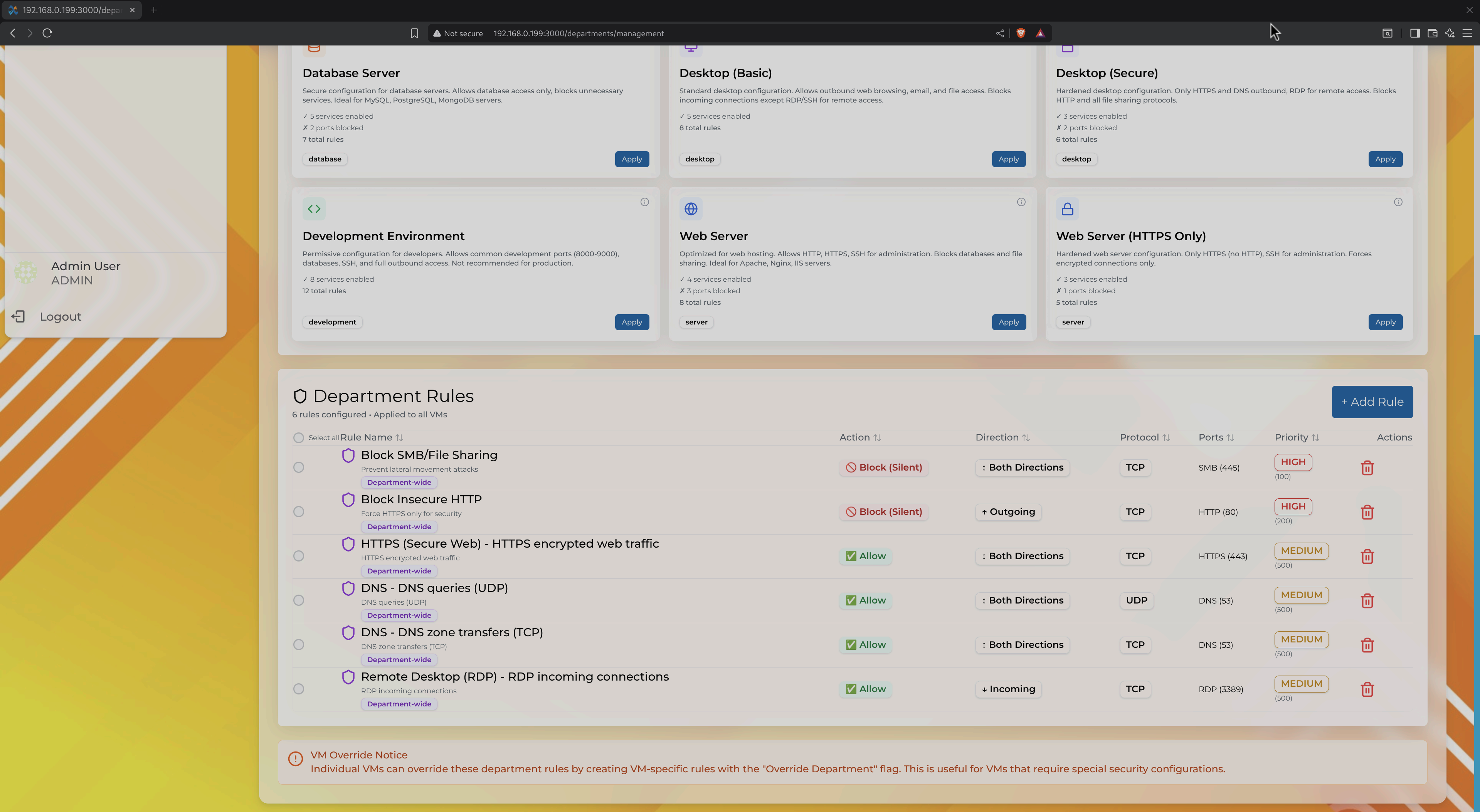Reload the page with the refresh icon

tap(48, 33)
